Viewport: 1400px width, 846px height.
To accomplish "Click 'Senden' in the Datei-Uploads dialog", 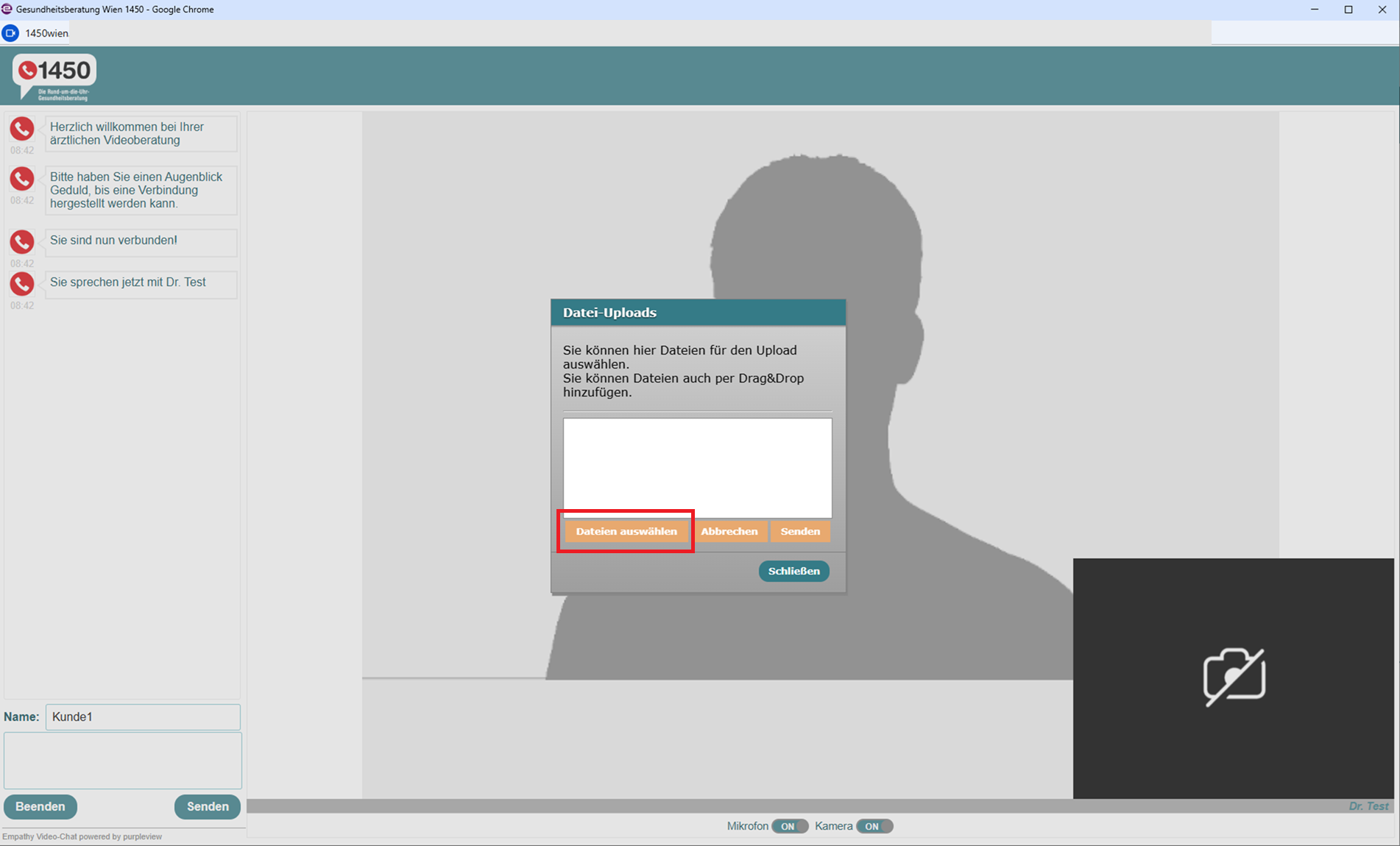I will [800, 531].
